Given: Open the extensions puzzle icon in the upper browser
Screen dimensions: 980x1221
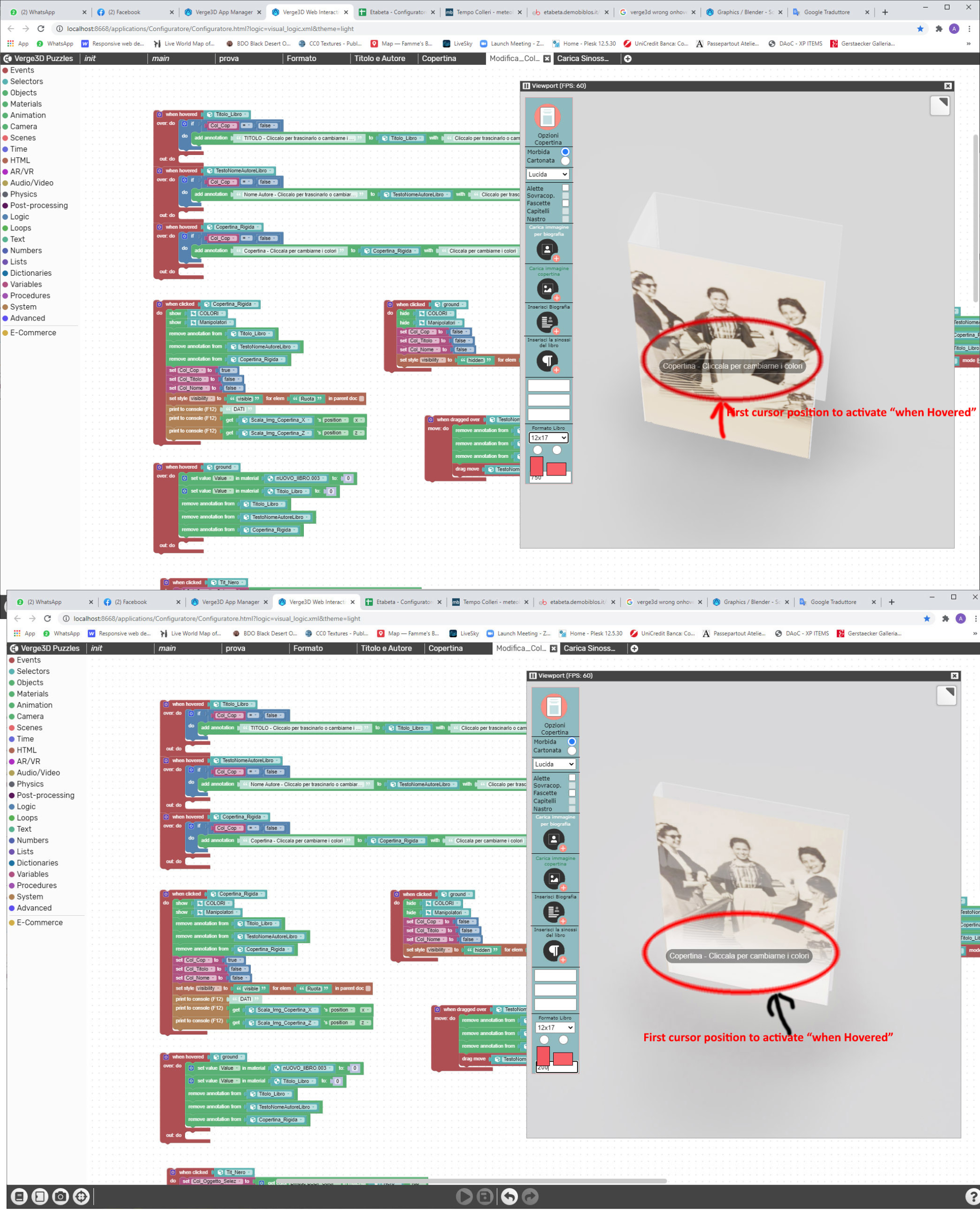Looking at the screenshot, I should [x=939, y=29].
